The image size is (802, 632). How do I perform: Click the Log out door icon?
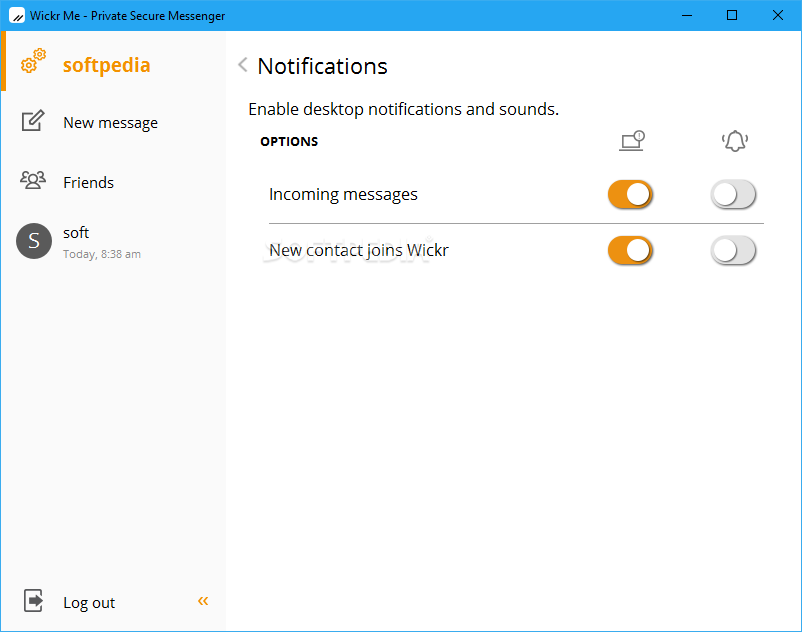(x=33, y=601)
